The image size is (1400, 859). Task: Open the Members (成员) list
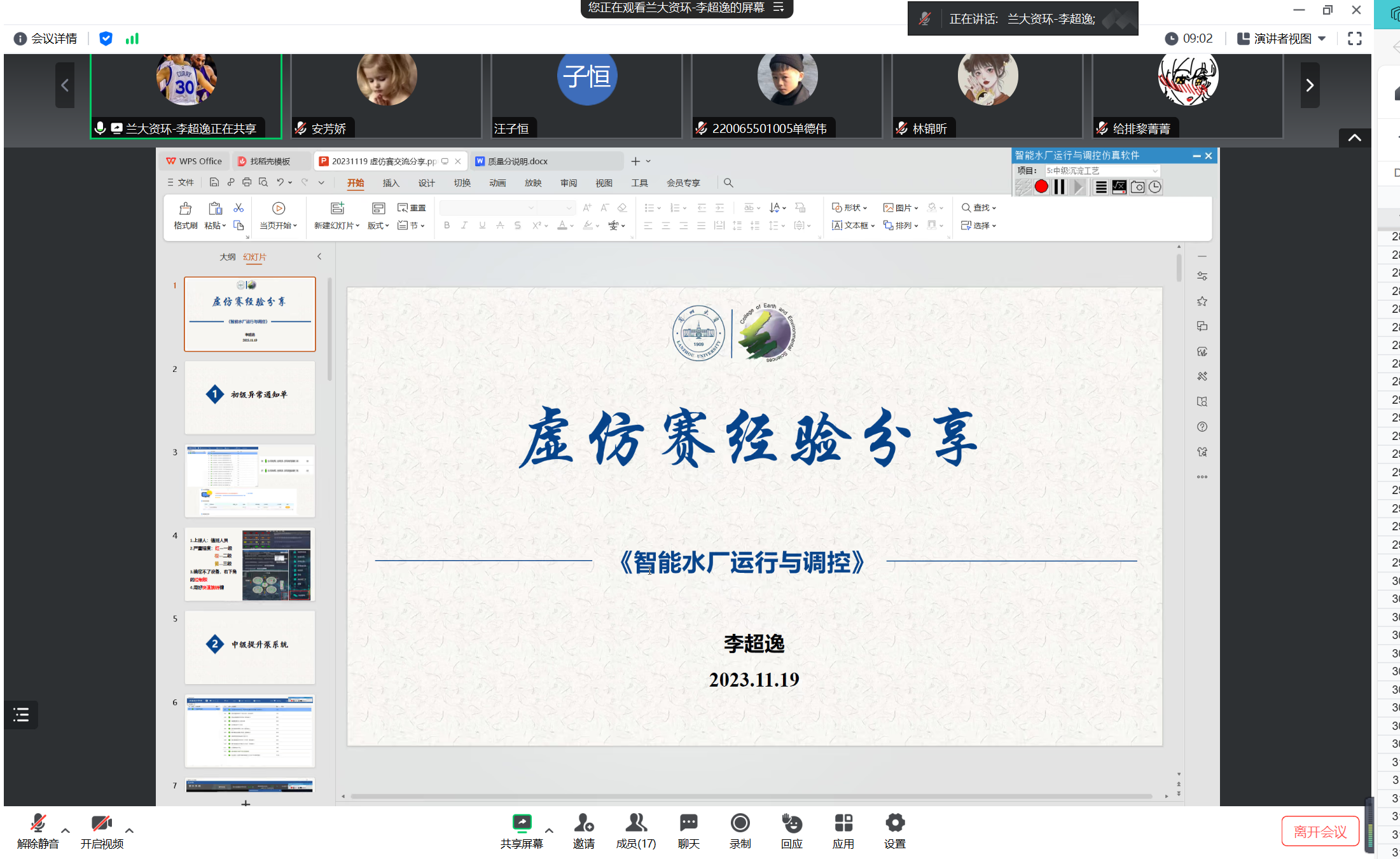(635, 823)
